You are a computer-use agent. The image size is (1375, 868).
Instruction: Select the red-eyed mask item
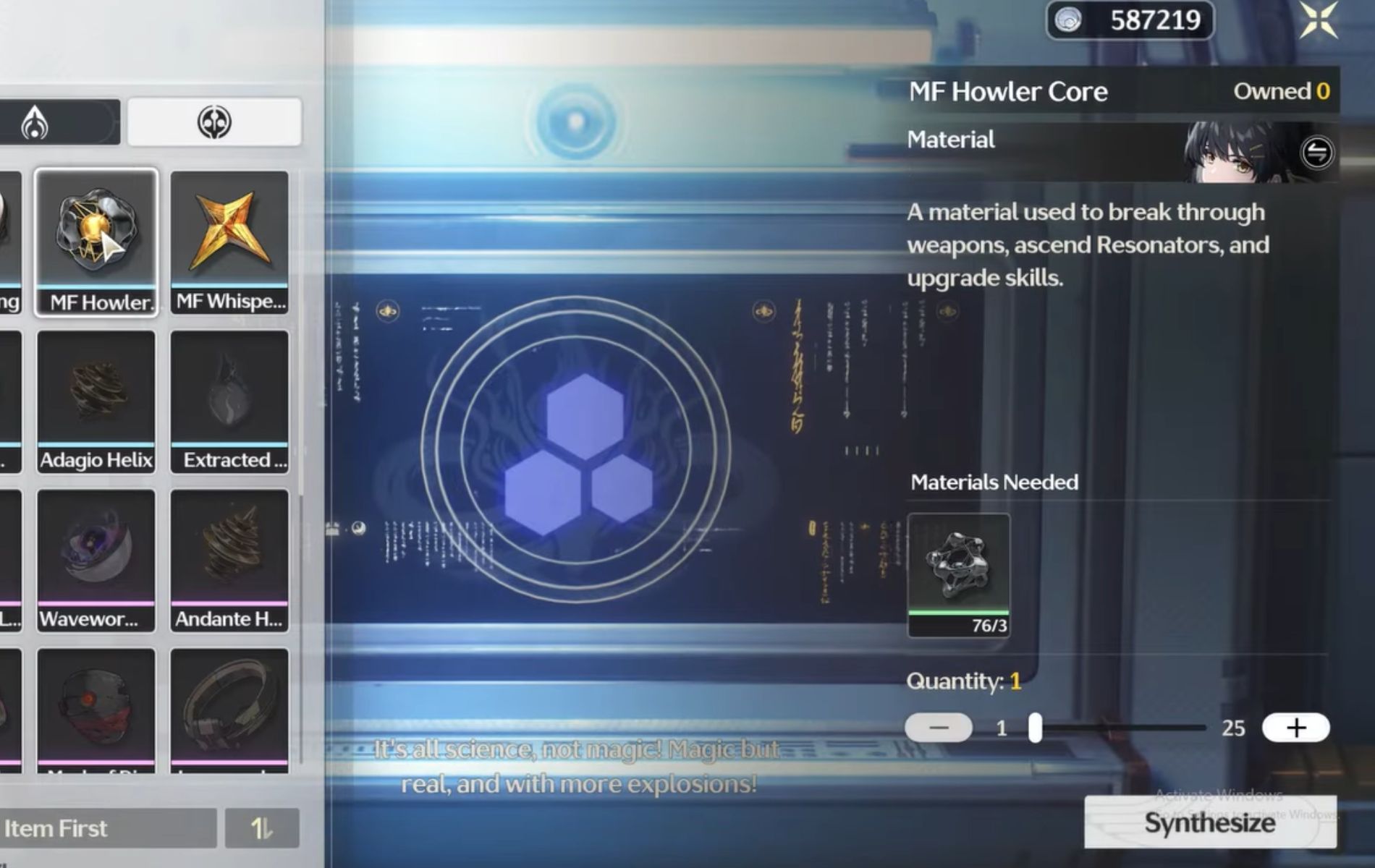tap(96, 709)
